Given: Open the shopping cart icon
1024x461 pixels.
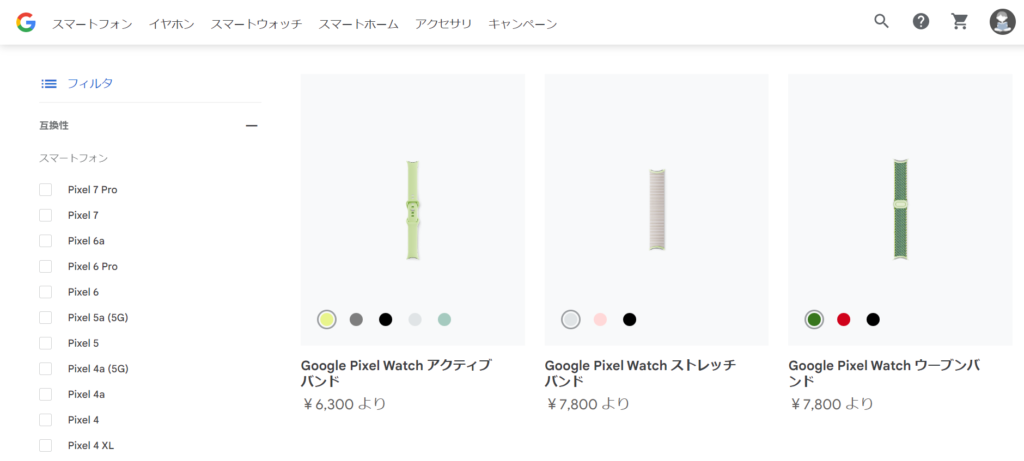Looking at the screenshot, I should (960, 22).
